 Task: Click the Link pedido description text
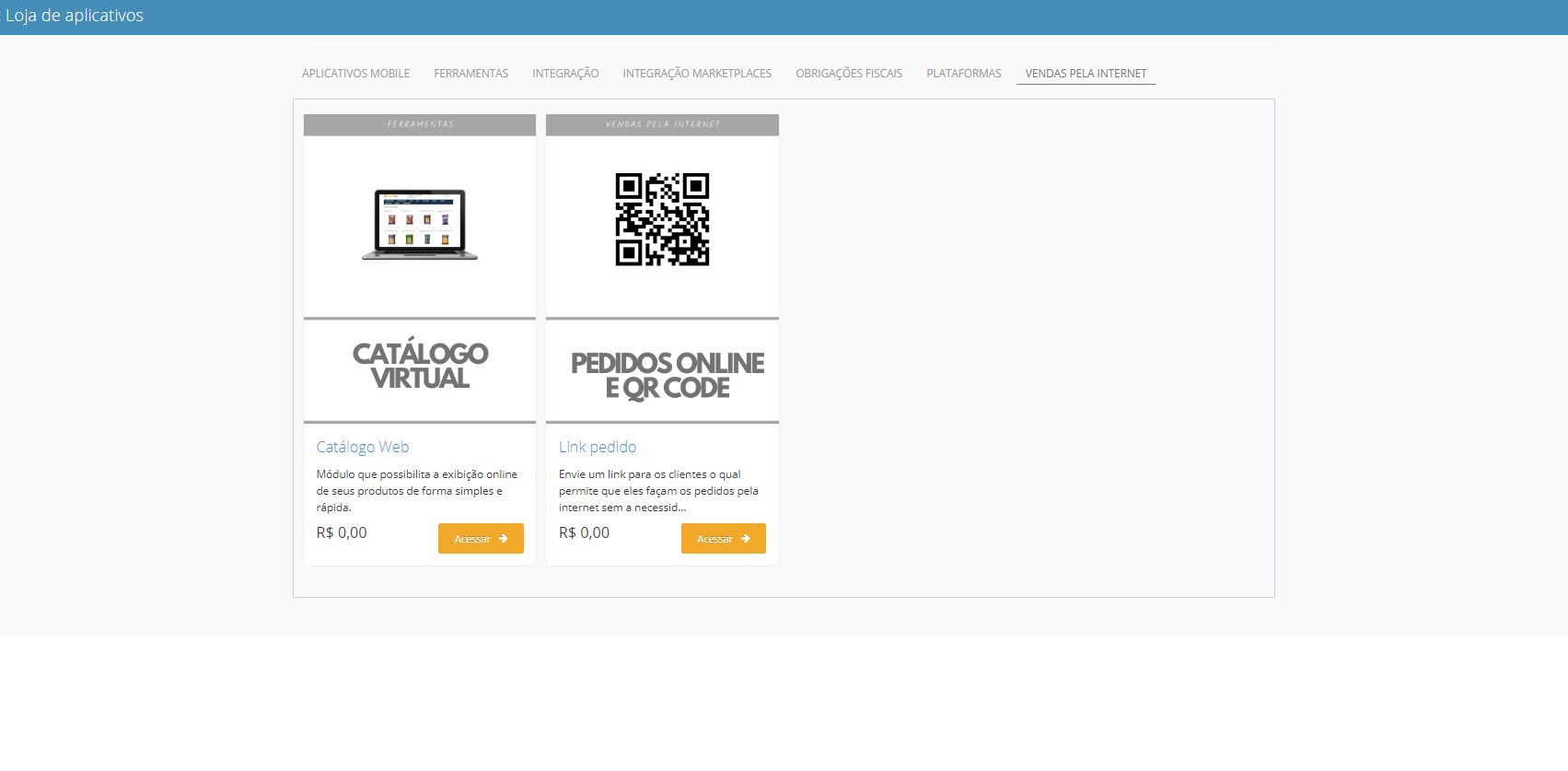658,491
